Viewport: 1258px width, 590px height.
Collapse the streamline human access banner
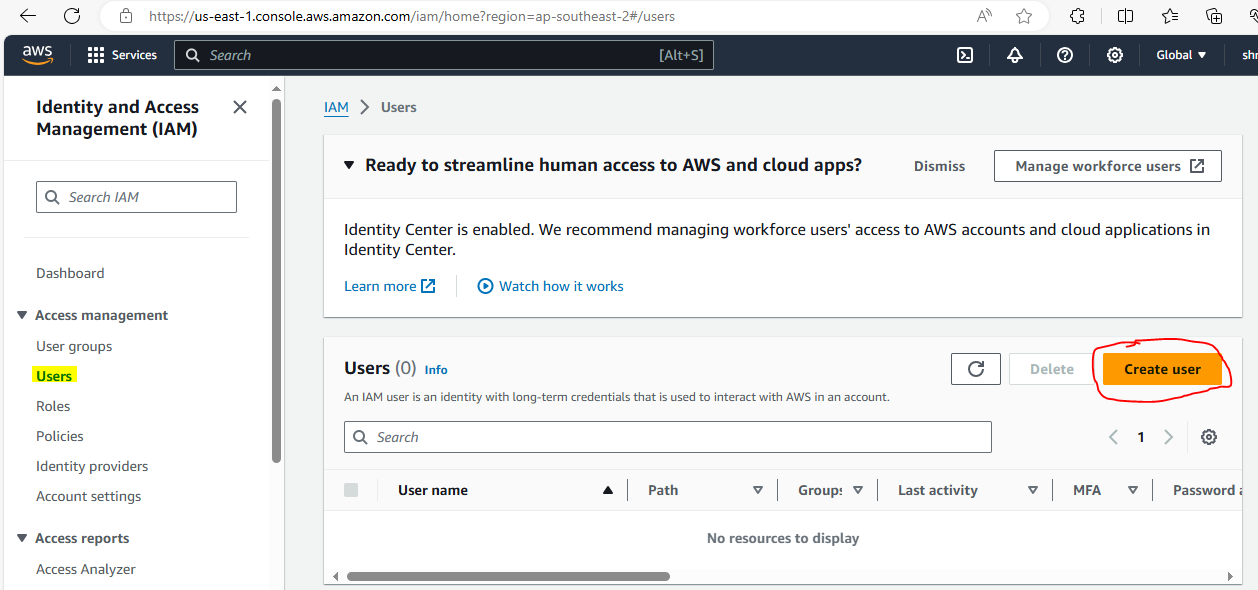349,165
